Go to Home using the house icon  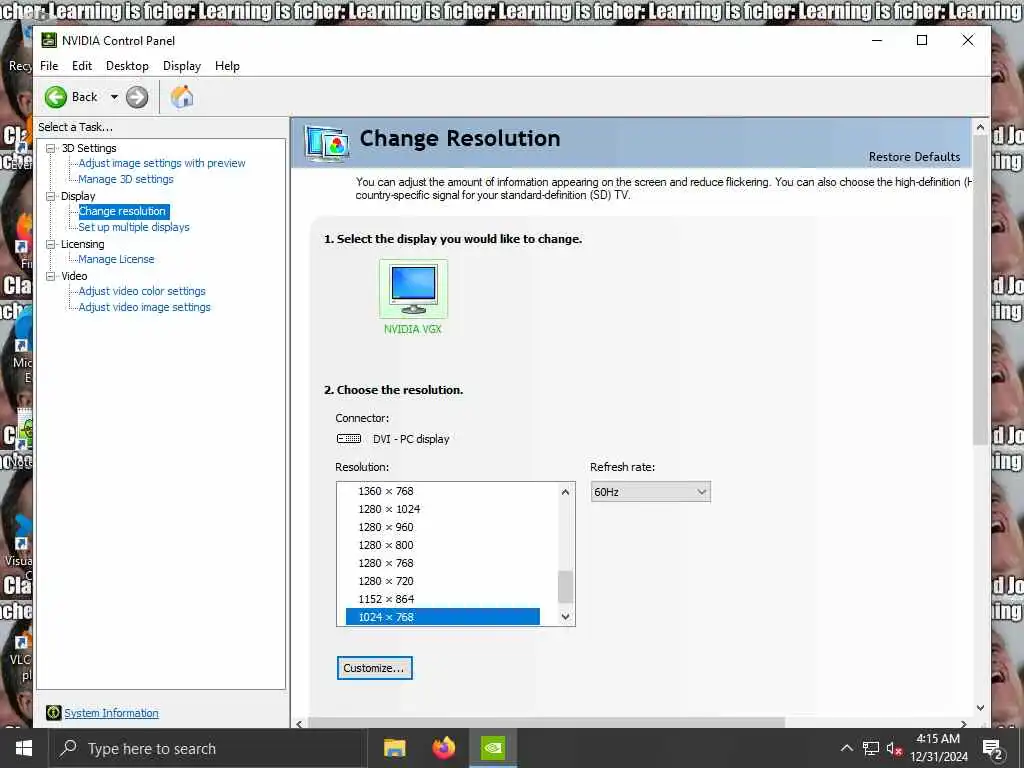(x=182, y=97)
